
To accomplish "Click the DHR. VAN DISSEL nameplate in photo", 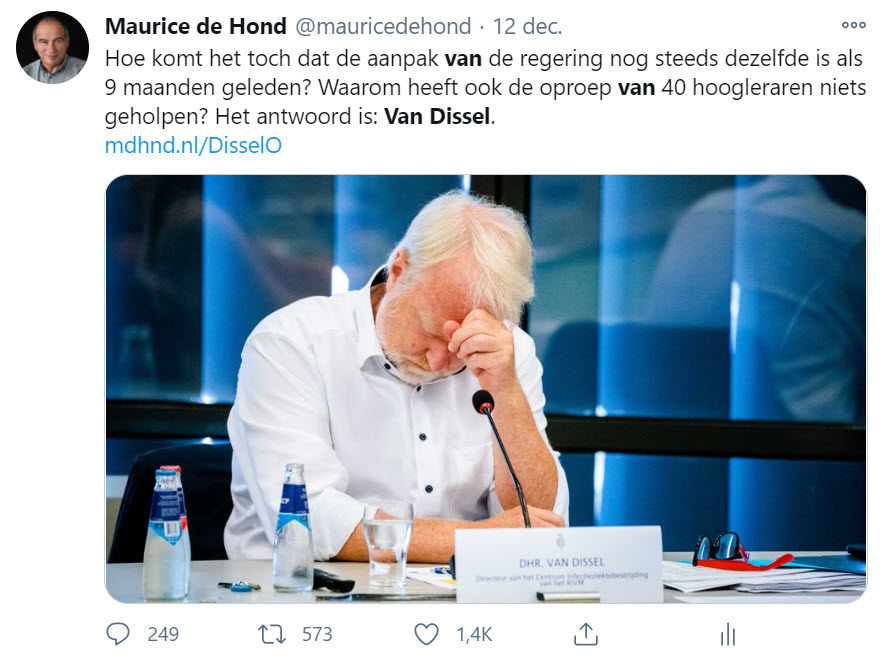I will (559, 565).
